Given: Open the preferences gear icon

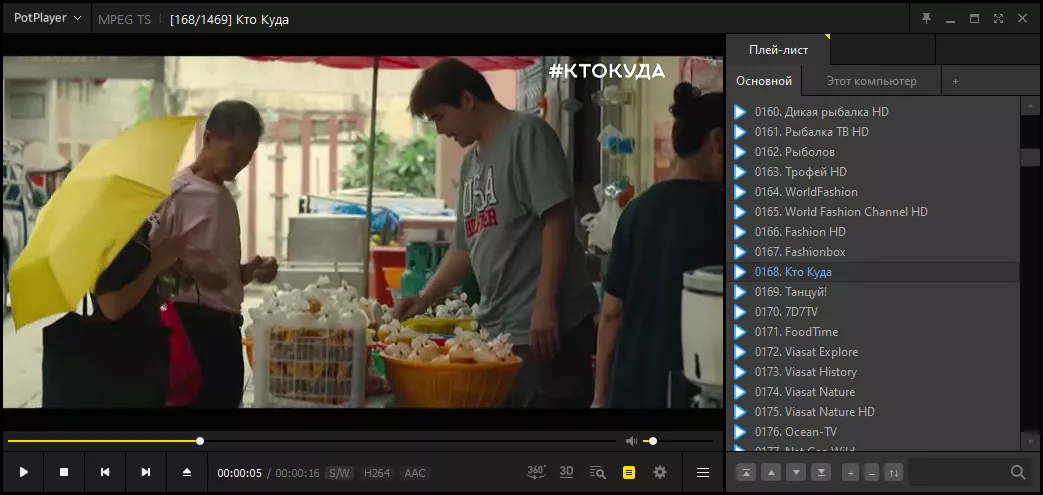Looking at the screenshot, I should tap(660, 472).
